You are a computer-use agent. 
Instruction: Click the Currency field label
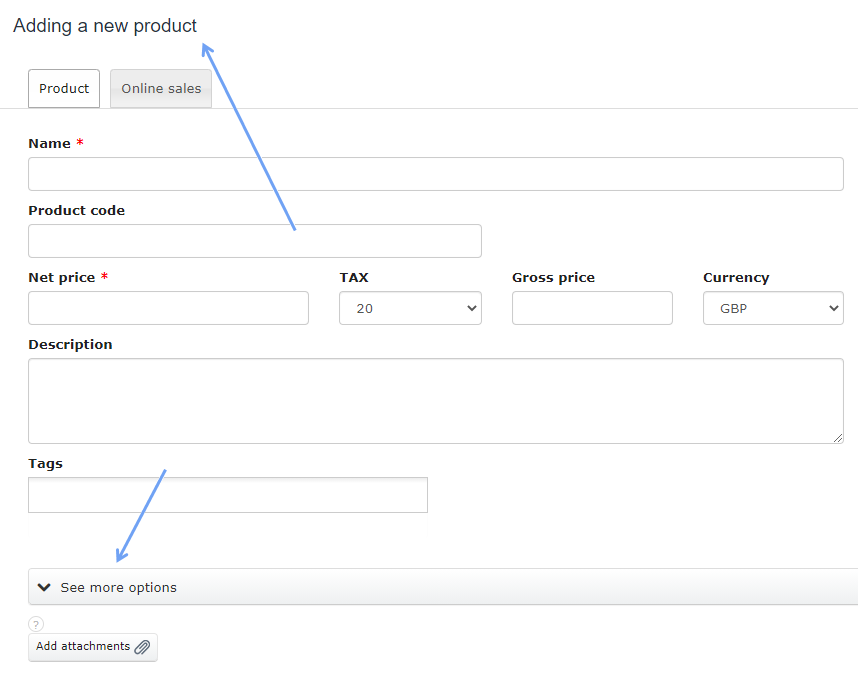(736, 277)
